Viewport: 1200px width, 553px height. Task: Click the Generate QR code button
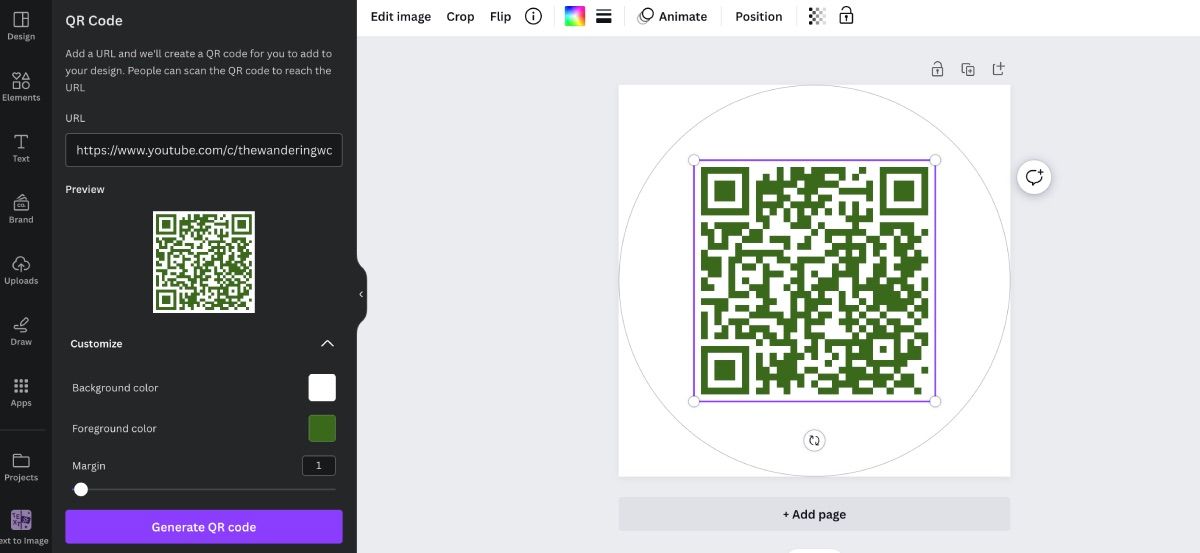(204, 527)
